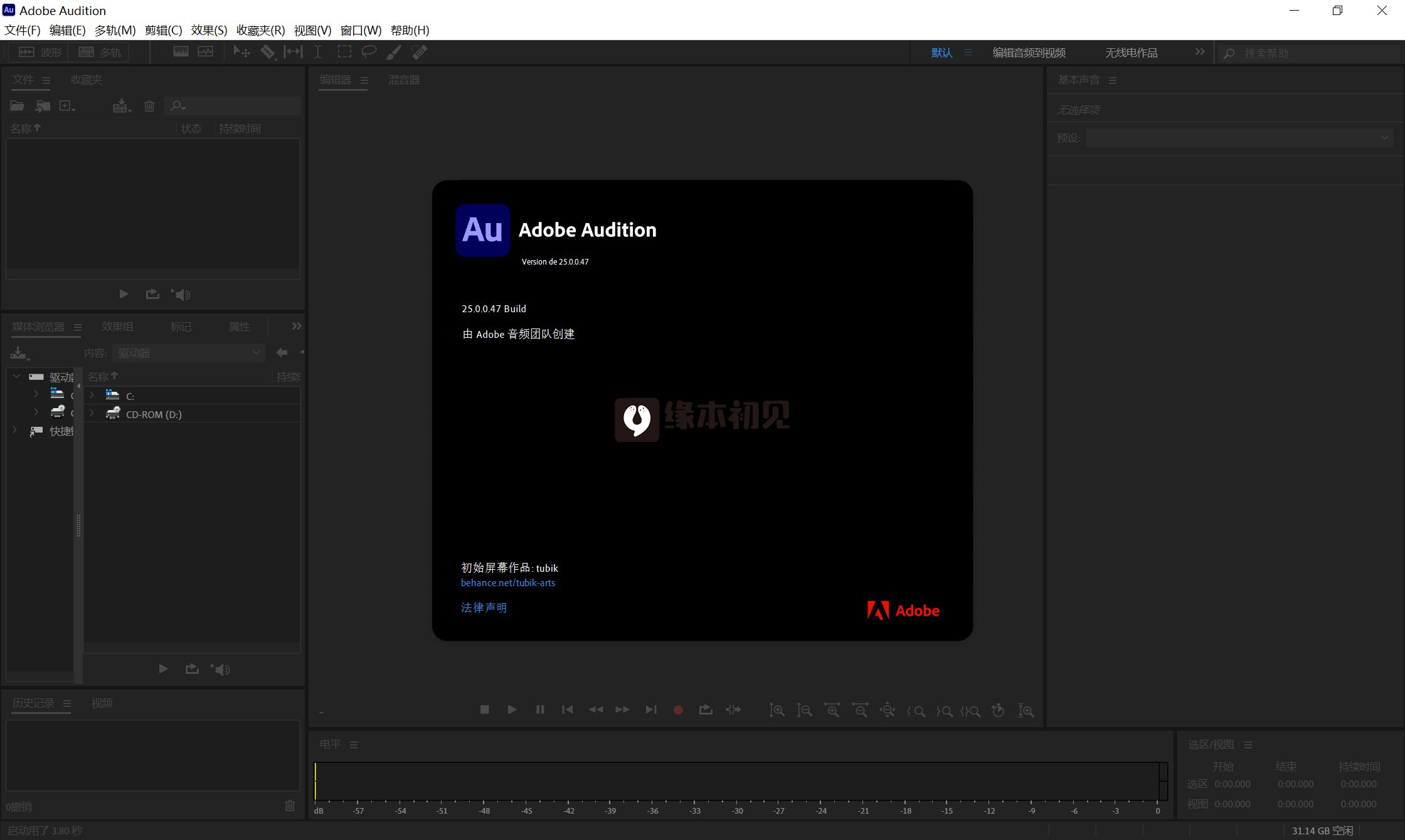Click the Stop button in transport

[x=484, y=710]
